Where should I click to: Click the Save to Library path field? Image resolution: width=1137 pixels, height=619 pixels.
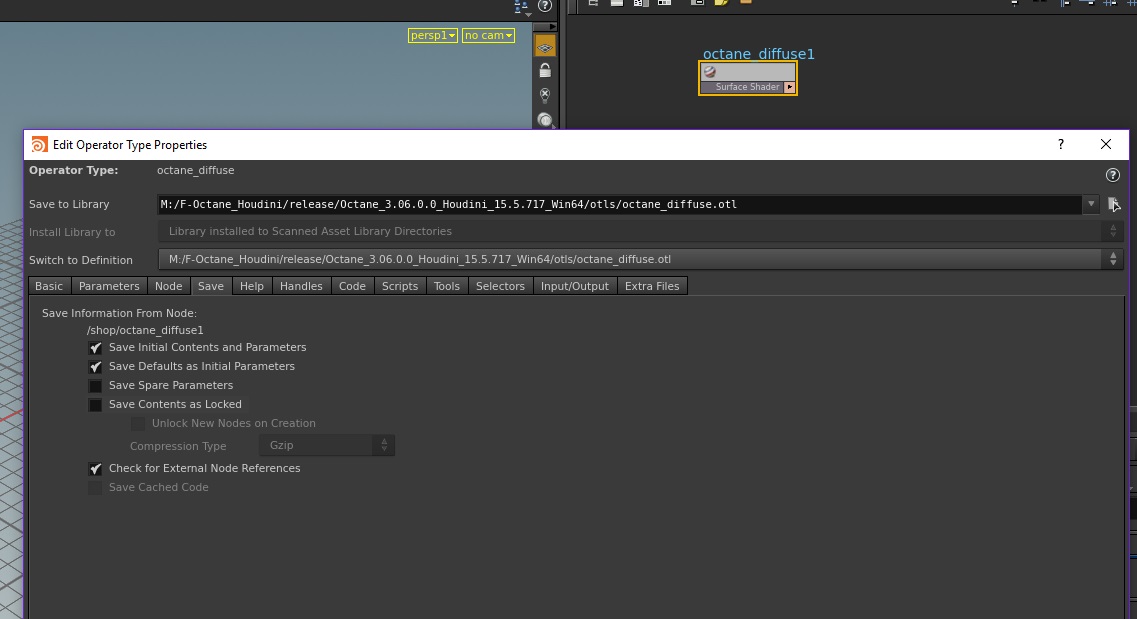tap(620, 204)
